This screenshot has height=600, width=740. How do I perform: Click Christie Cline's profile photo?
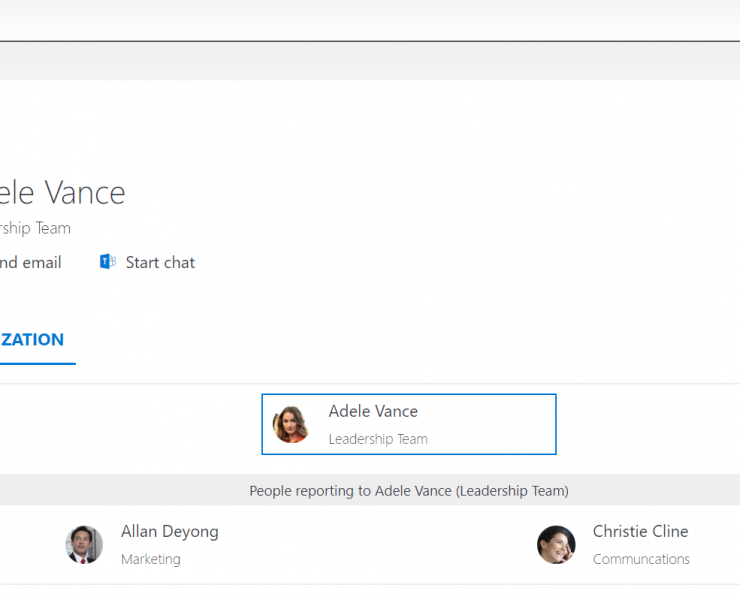[556, 545]
